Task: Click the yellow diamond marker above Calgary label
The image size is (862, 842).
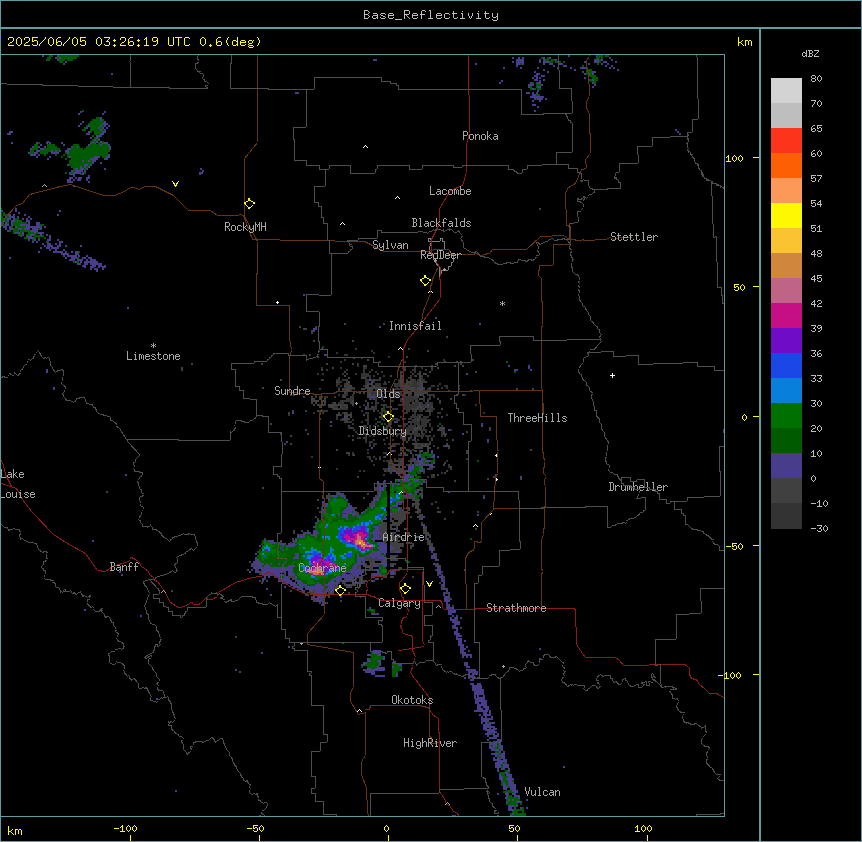Action: pyautogui.click(x=405, y=589)
